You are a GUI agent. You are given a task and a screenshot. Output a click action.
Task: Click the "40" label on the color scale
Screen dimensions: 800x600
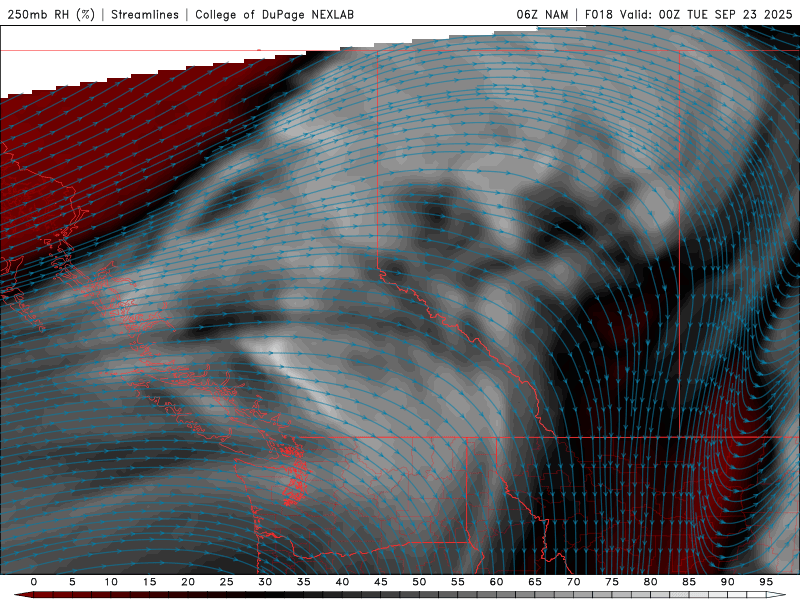(x=342, y=582)
